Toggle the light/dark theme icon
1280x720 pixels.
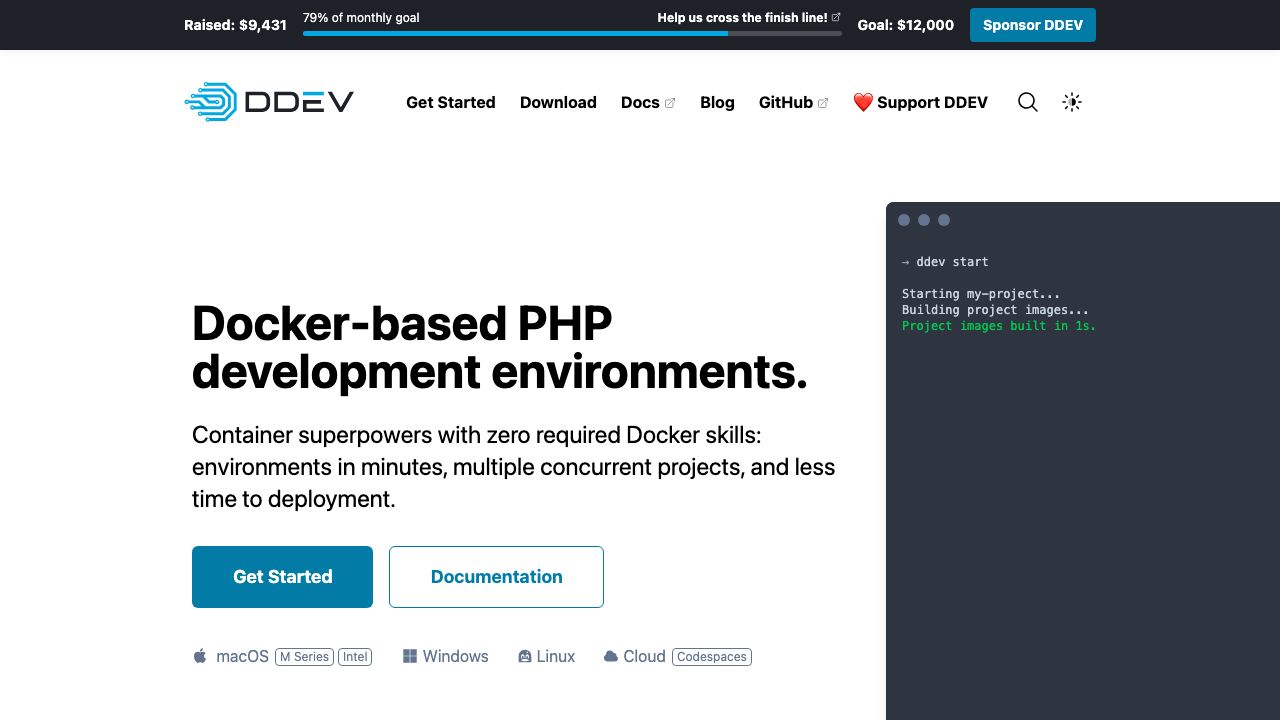click(x=1072, y=102)
